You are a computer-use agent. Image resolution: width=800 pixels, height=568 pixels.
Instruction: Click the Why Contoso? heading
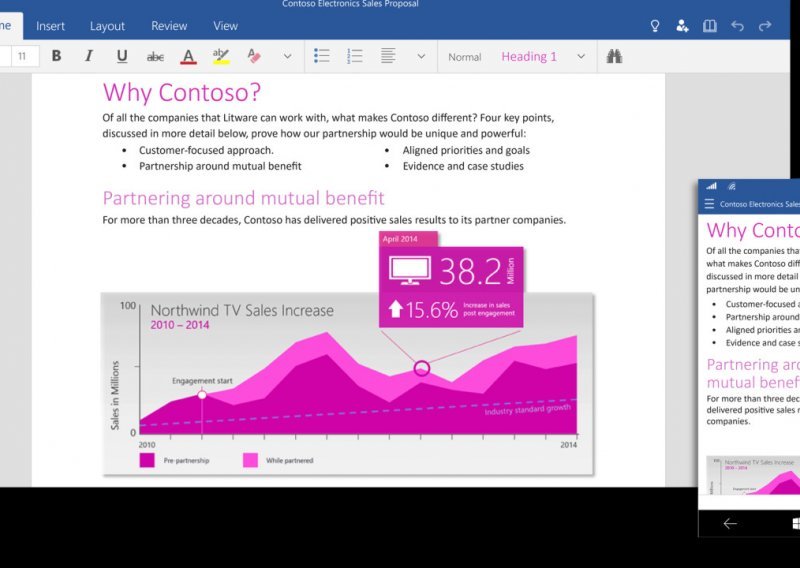point(182,92)
